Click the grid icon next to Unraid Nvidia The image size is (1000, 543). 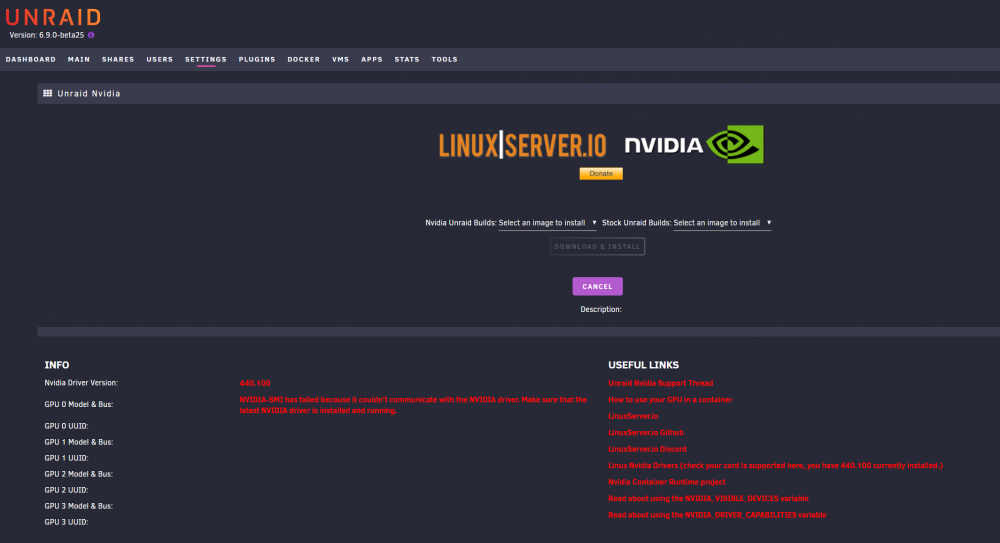(48, 93)
